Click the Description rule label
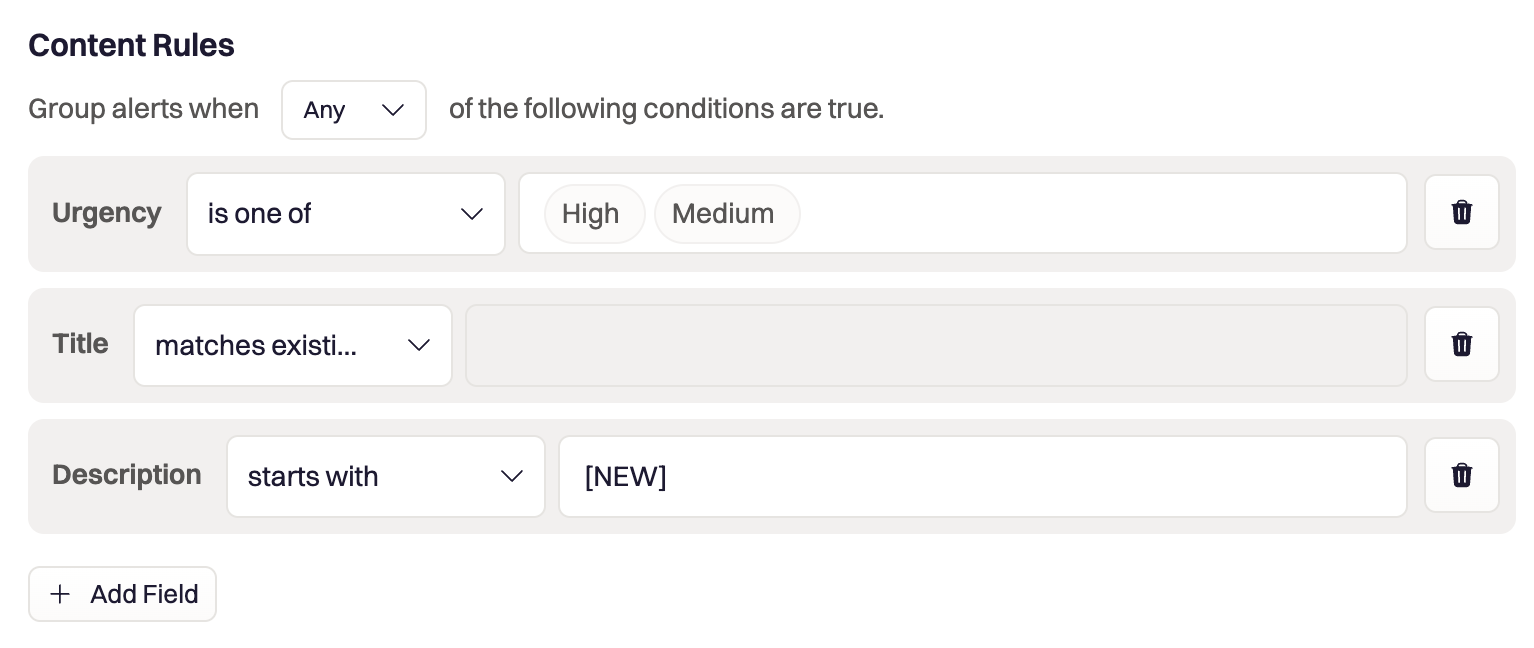 126,475
